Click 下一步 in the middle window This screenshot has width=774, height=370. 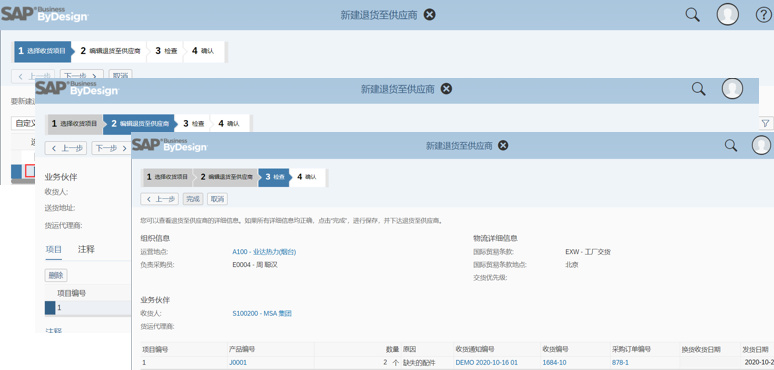(111, 148)
